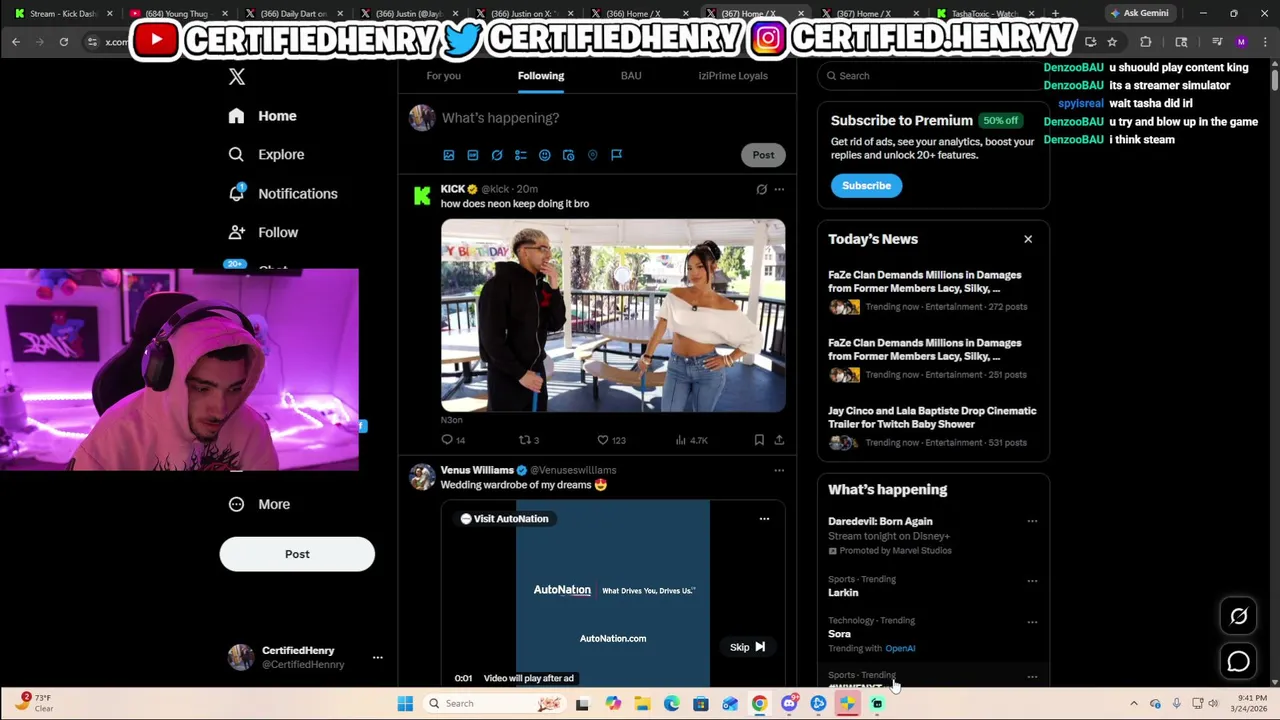View analytics of the KICK post

pyautogui.click(x=691, y=440)
